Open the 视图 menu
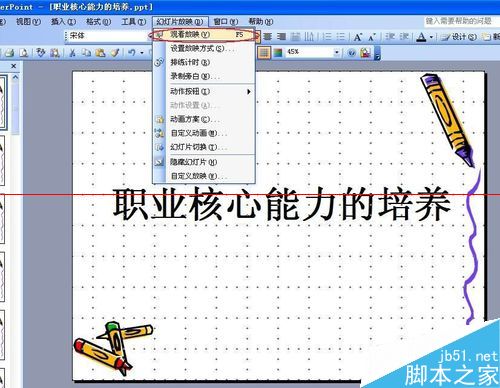The height and width of the screenshot is (388, 500). [x=28, y=22]
